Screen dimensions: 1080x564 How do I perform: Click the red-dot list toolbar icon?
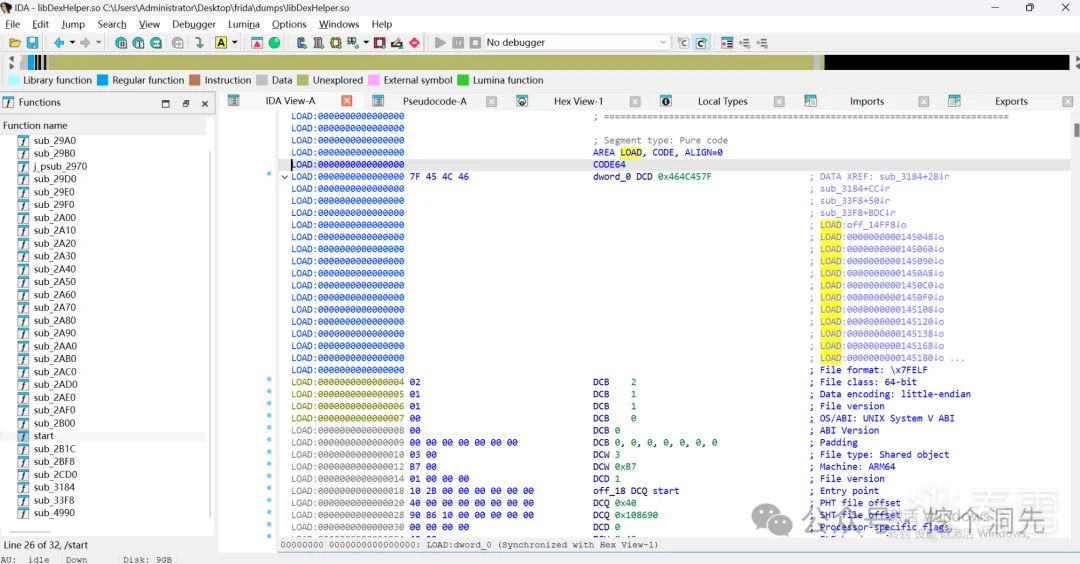(x=727, y=43)
